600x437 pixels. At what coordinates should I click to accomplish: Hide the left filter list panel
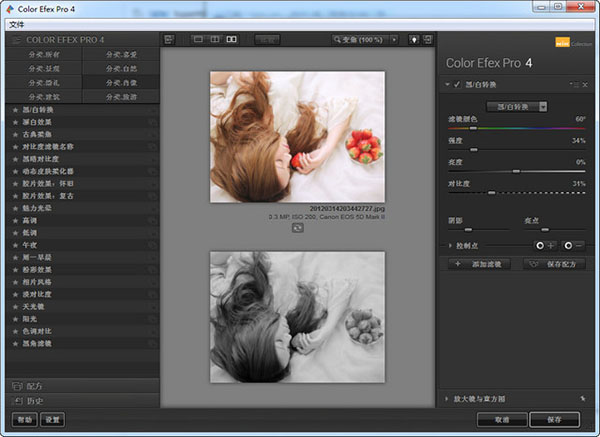coord(168,39)
